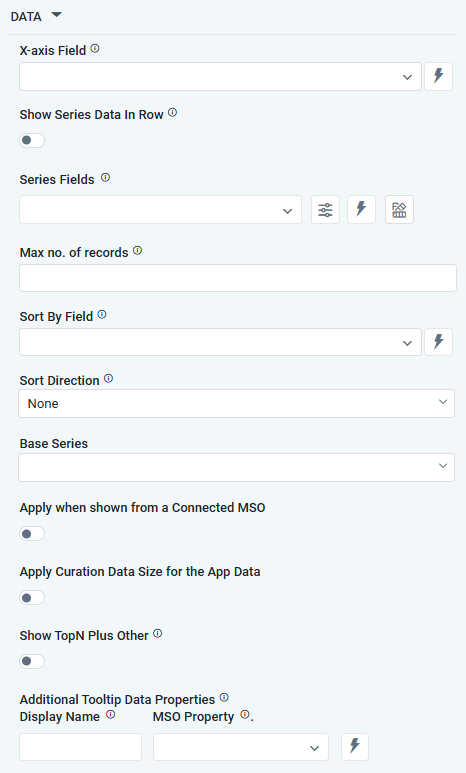Toggle Show Series Data In Row switch

tap(32, 141)
